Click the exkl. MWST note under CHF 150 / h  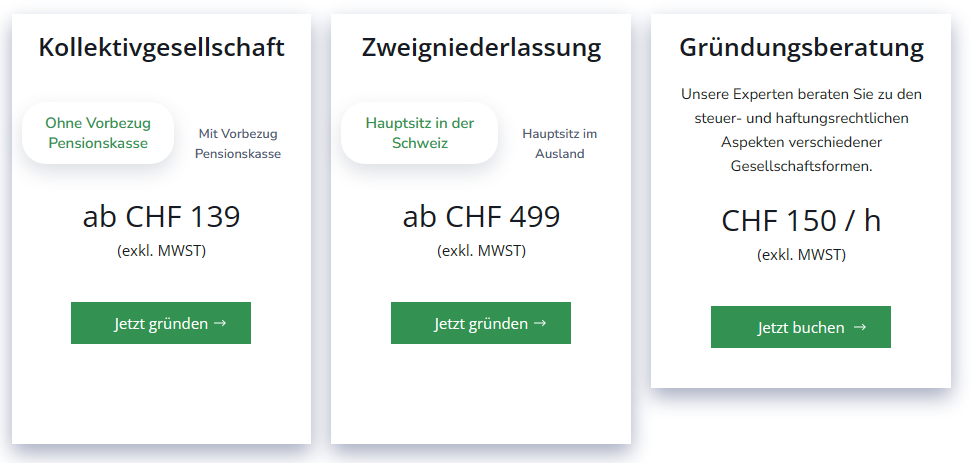(x=801, y=255)
